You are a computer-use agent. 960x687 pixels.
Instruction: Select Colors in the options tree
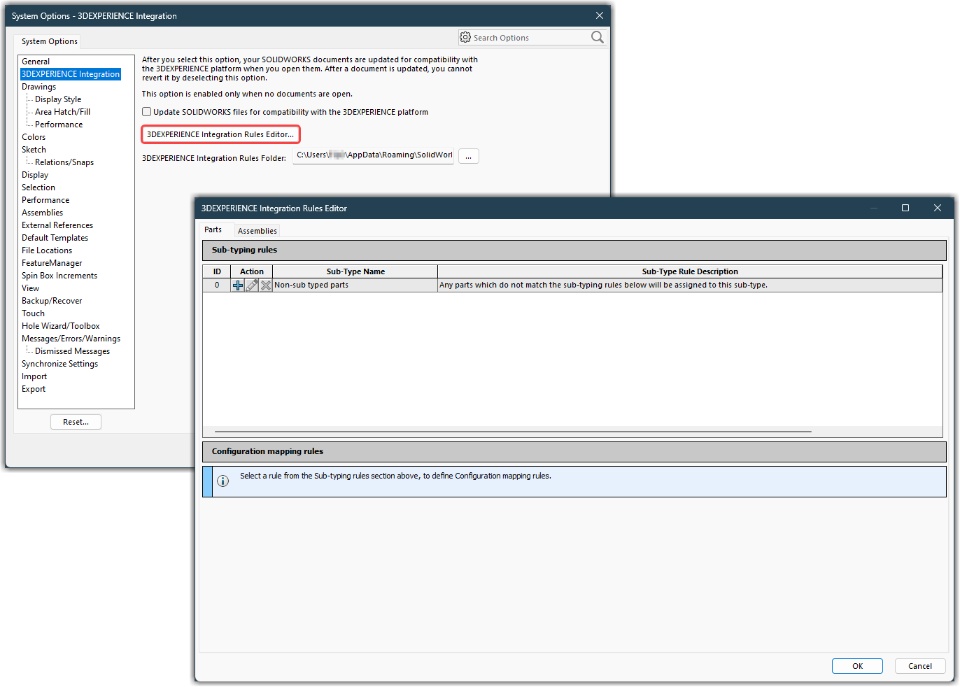point(33,137)
